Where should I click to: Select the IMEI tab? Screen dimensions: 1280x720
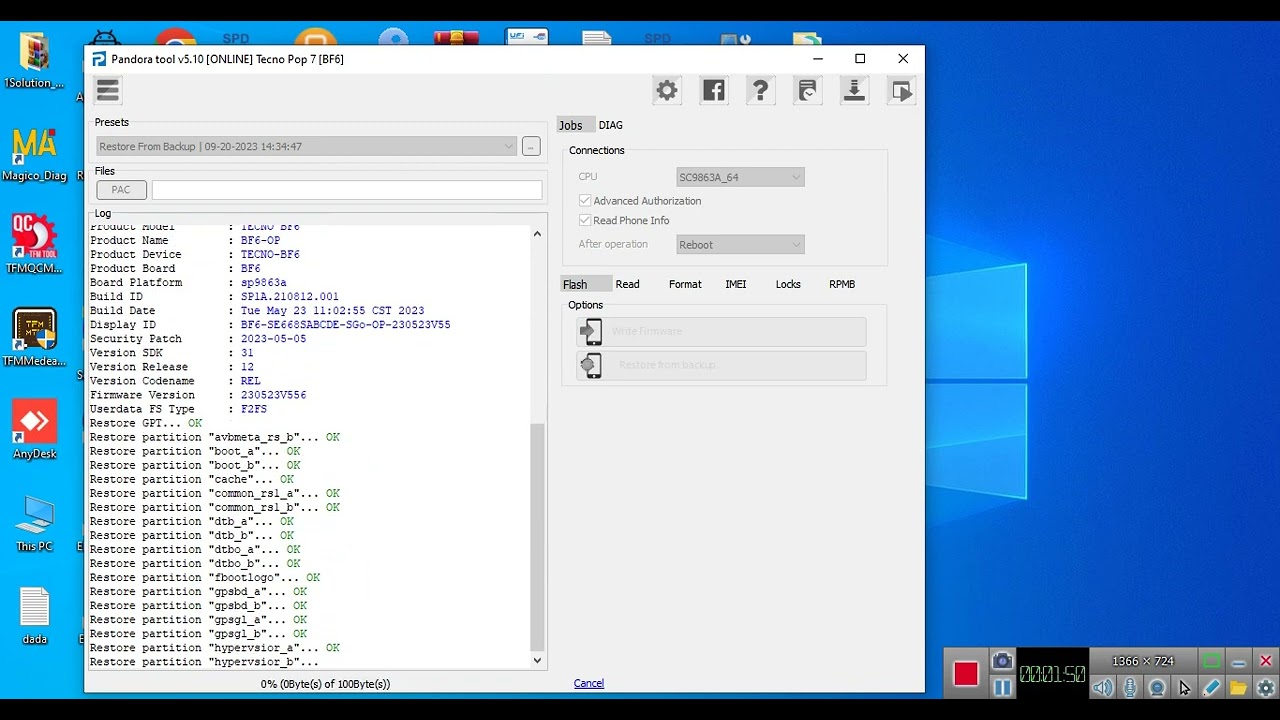[x=736, y=284]
